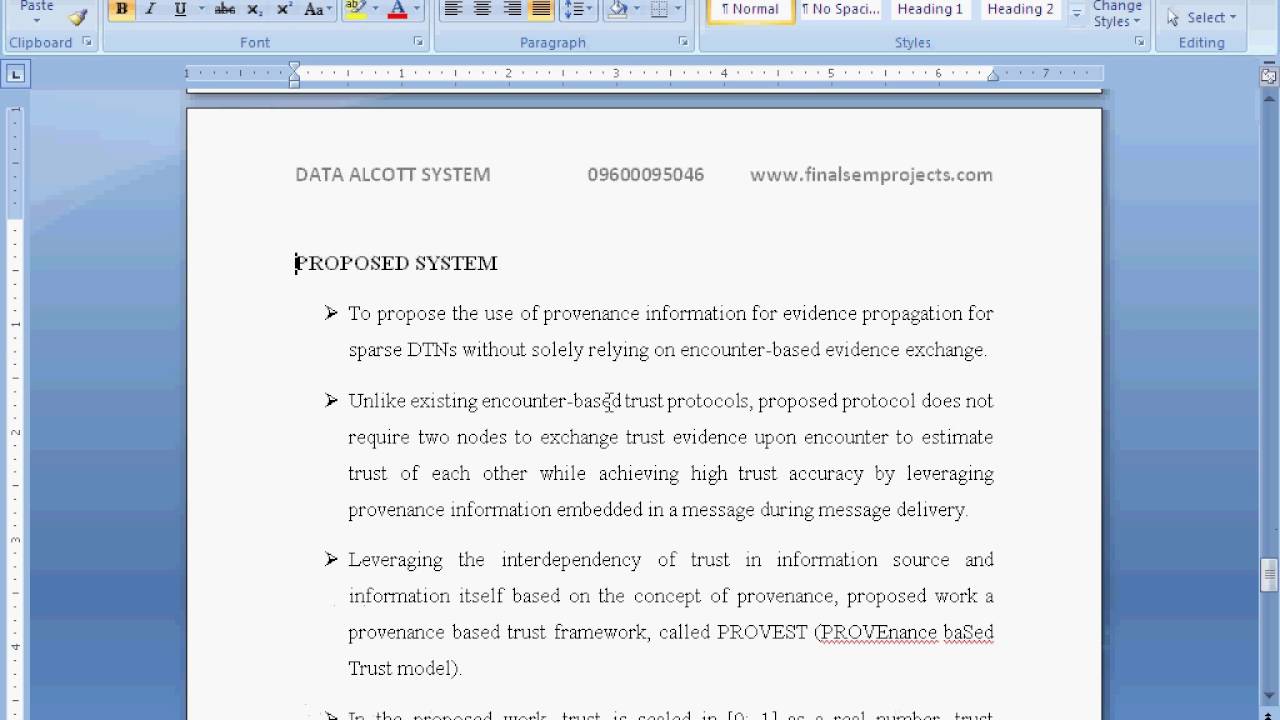Viewport: 1280px width, 720px height.
Task: Click header text DATA ALCOTT SYSTEM
Action: (393, 175)
